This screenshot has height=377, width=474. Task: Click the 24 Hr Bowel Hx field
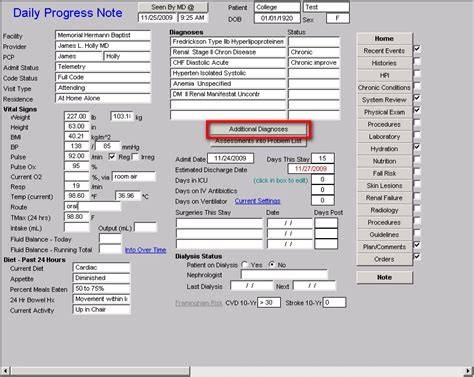tap(101, 299)
